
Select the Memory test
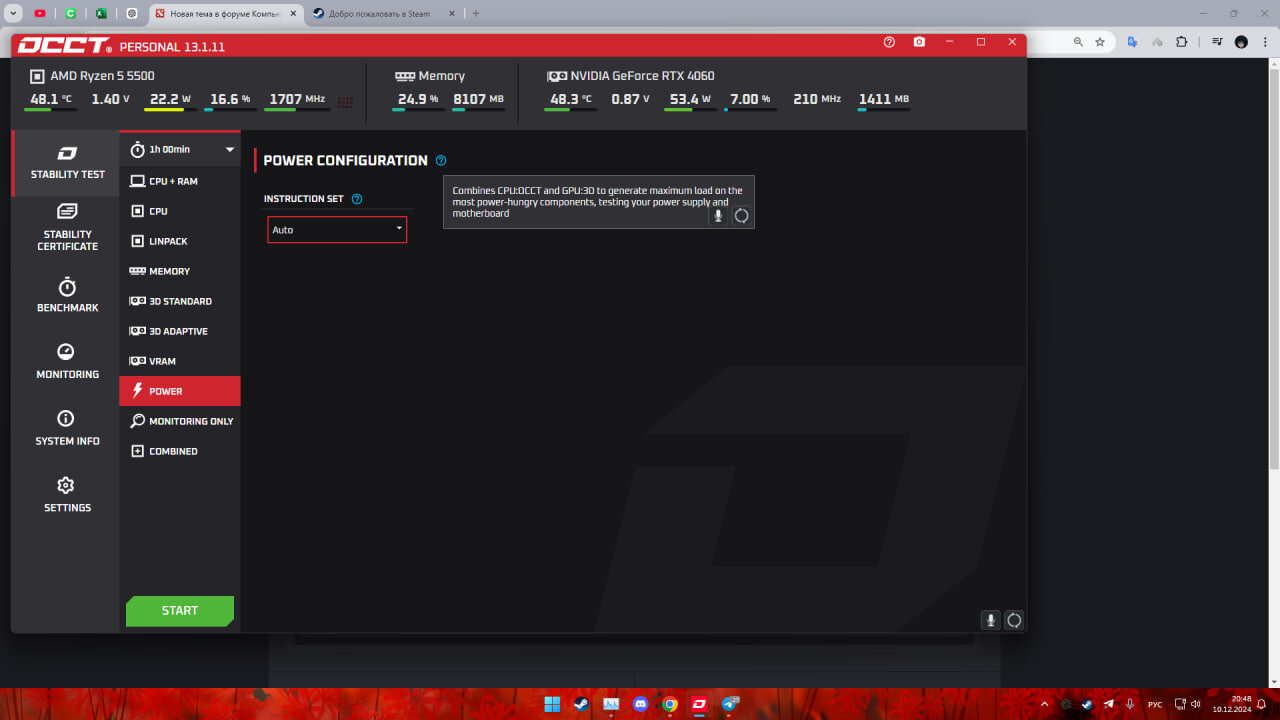coord(180,271)
